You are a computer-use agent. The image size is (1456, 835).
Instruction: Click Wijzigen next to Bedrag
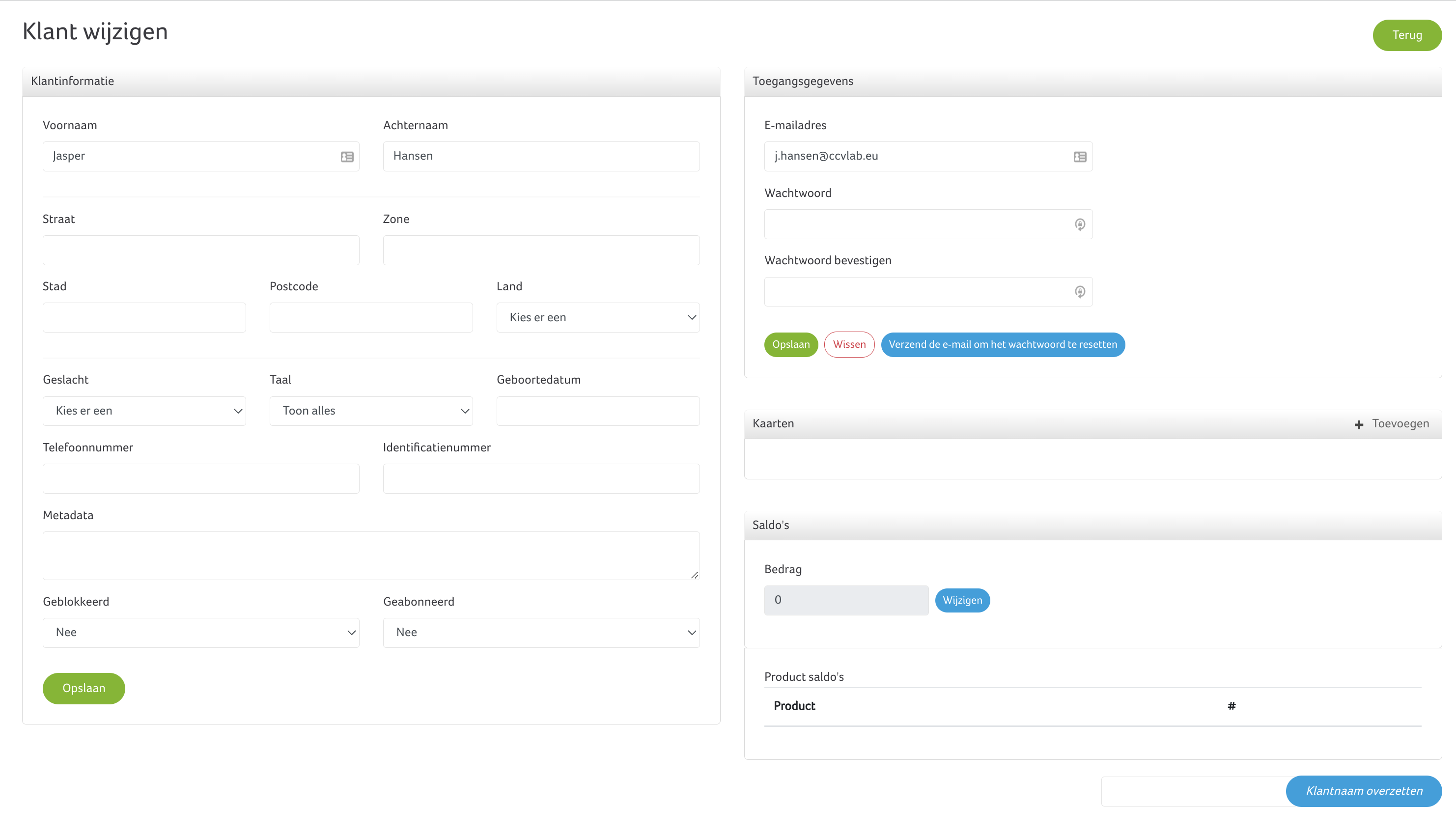coord(962,600)
